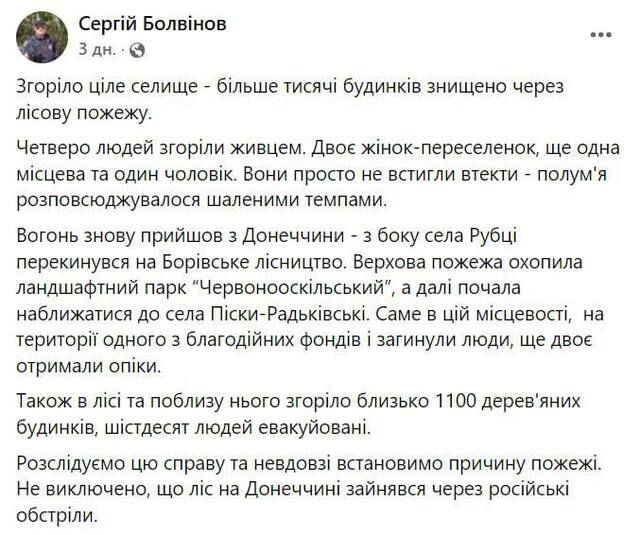Click the paragraph starting 'Розслідуємо цю справу'
The width and height of the screenshot is (640, 535).
coord(300,490)
